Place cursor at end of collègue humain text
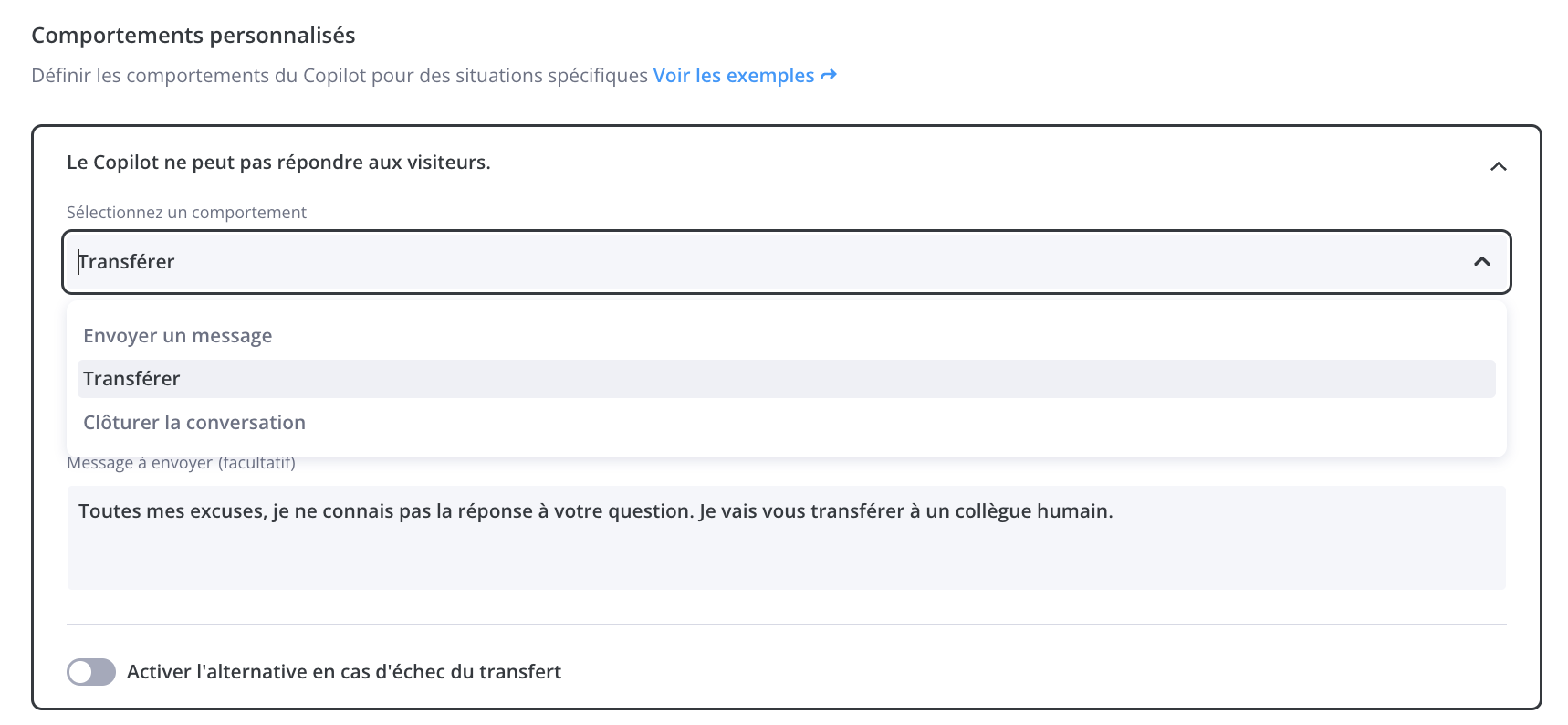The width and height of the screenshot is (1568, 725). tap(1114, 511)
